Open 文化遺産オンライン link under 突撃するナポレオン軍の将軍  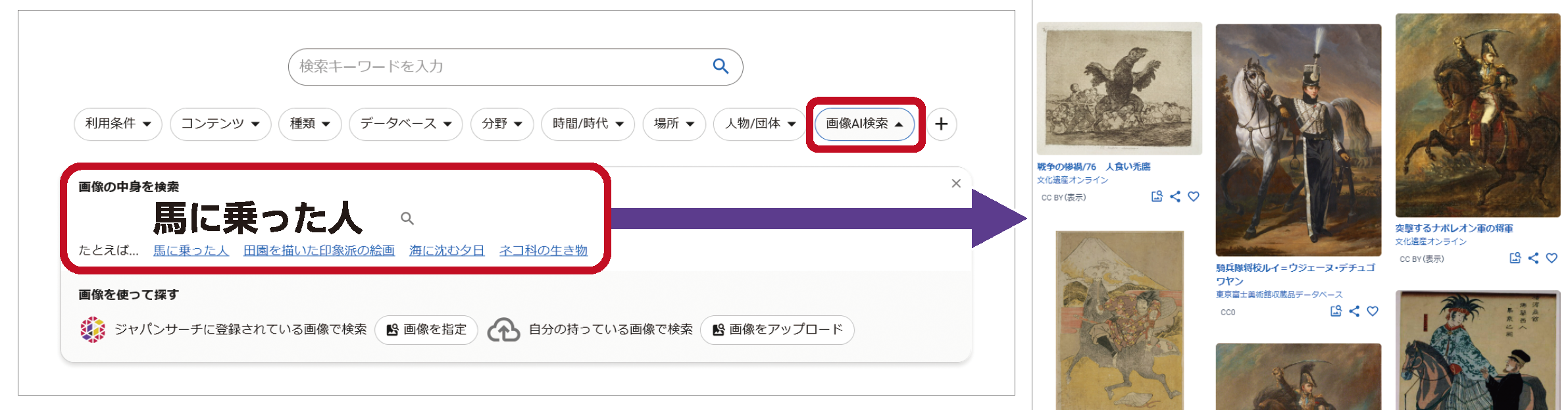[x=1430, y=242]
